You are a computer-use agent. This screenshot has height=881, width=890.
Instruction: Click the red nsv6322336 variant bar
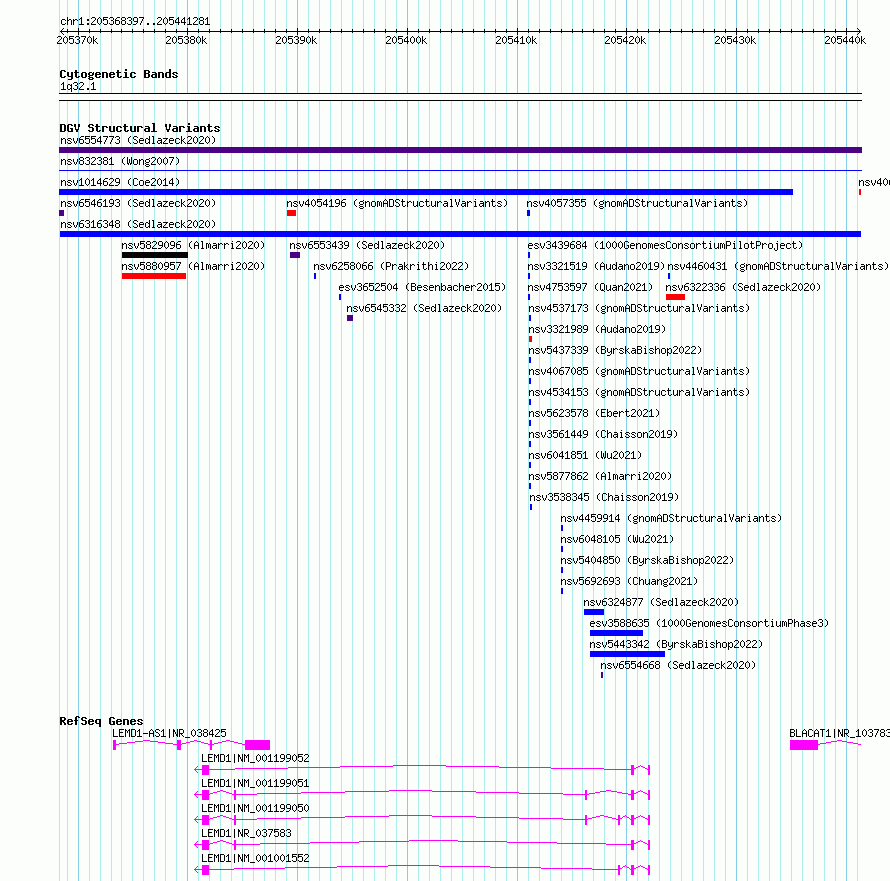[x=675, y=297]
